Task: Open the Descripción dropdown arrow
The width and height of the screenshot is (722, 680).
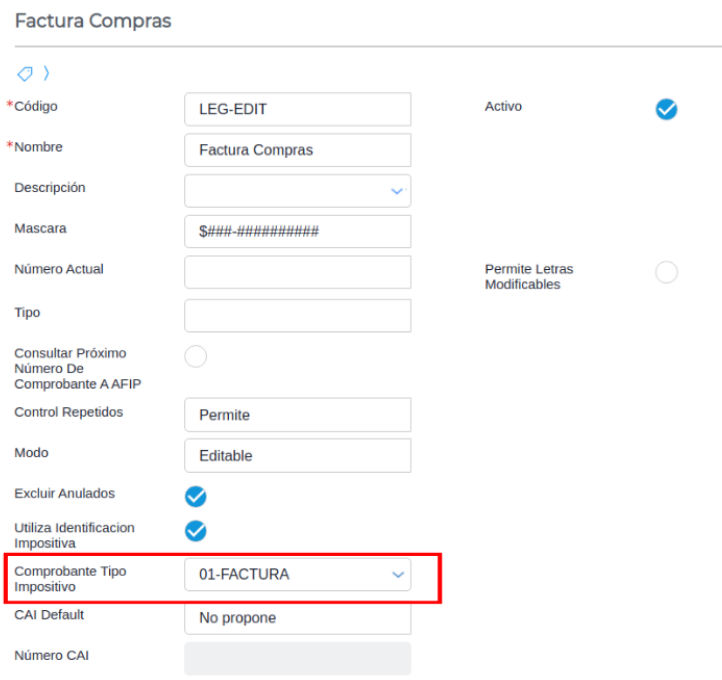Action: pos(397,190)
